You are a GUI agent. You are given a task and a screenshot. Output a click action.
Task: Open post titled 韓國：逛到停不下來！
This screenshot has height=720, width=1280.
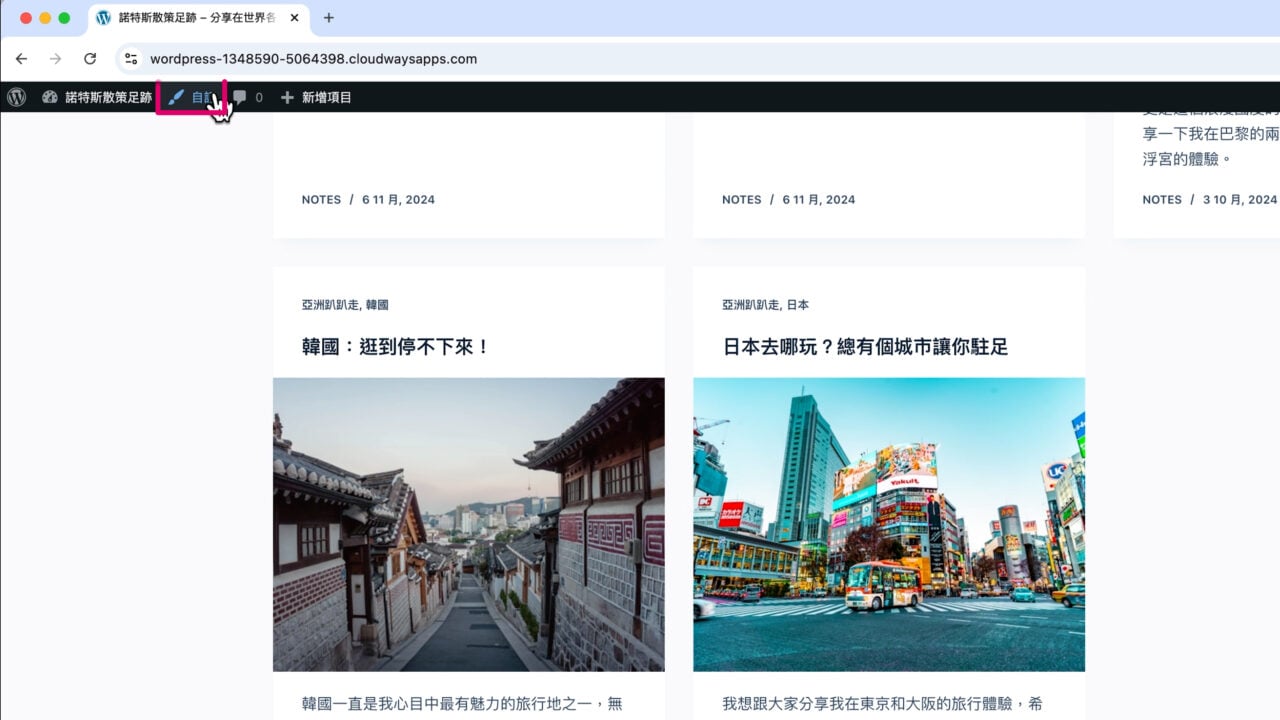pos(396,347)
